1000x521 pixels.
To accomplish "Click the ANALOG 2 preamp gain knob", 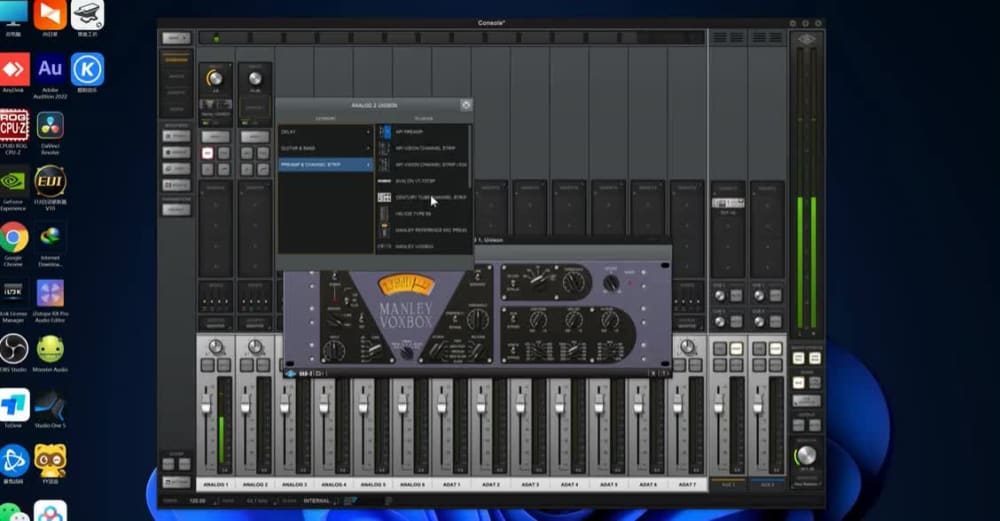I will pyautogui.click(x=255, y=78).
